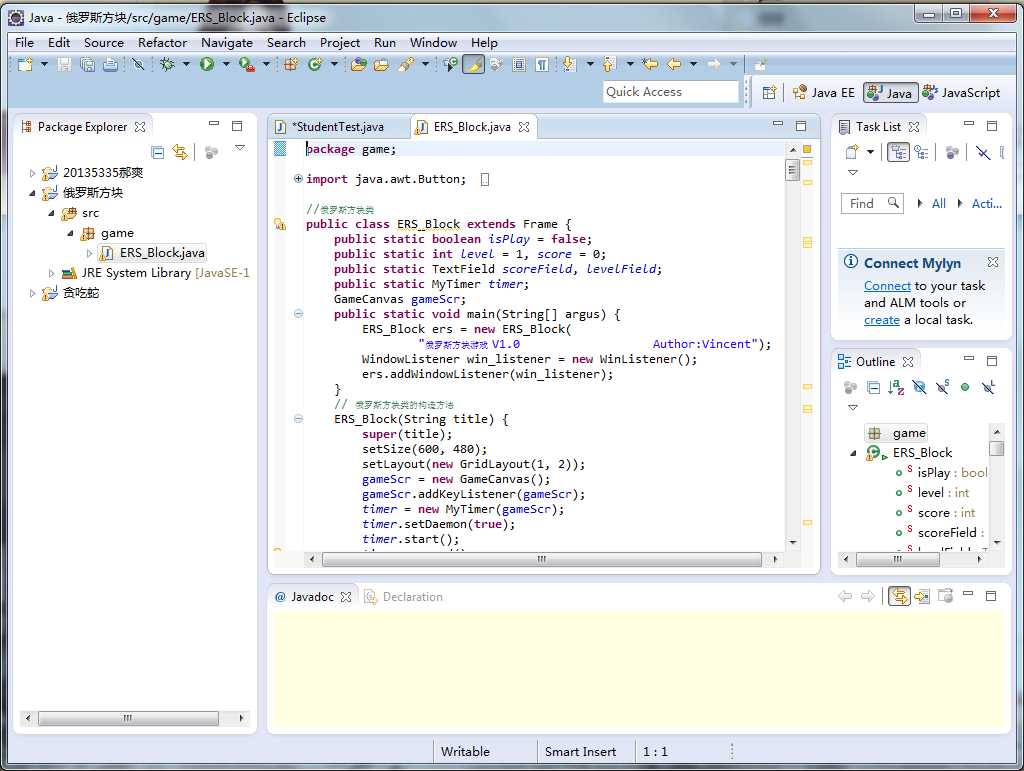Click the Open Type toolbar icon
Screen dimensions: 1024x771
click(358, 64)
